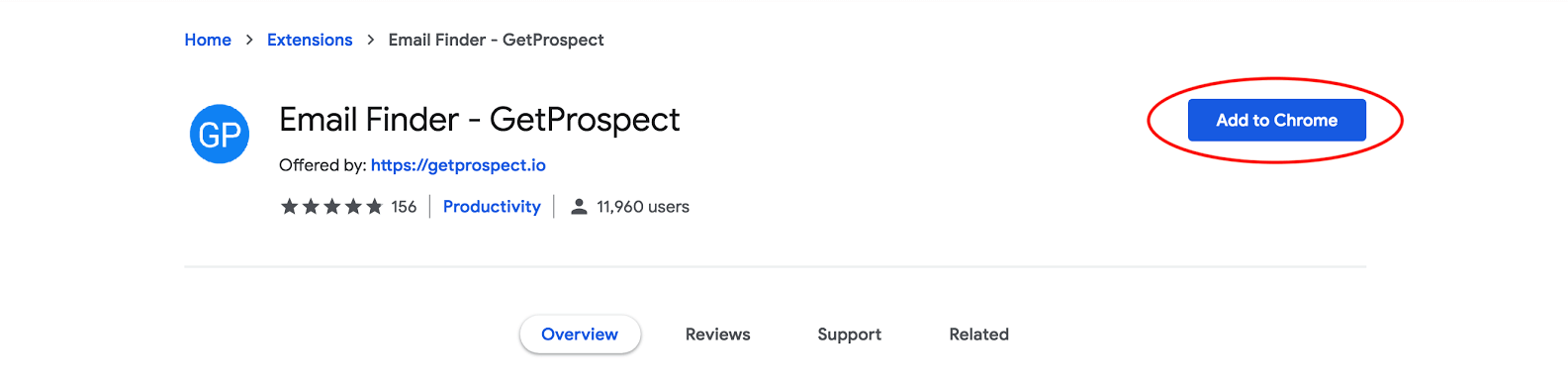Image resolution: width=1568 pixels, height=384 pixels.
Task: Click the first breadcrumb chevron after Home
Action: coord(249,40)
